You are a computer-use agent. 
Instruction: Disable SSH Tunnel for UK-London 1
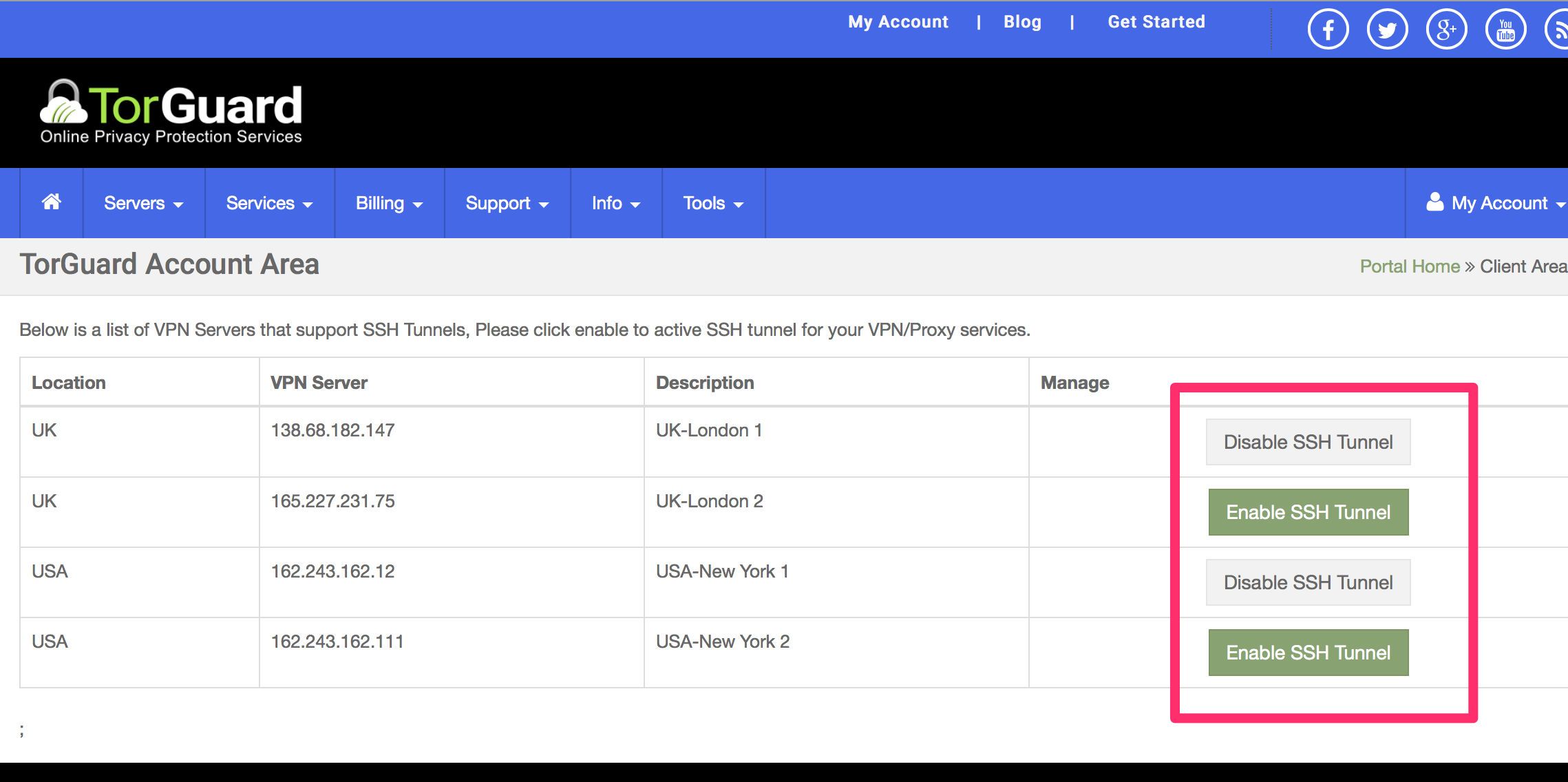pyautogui.click(x=1308, y=442)
